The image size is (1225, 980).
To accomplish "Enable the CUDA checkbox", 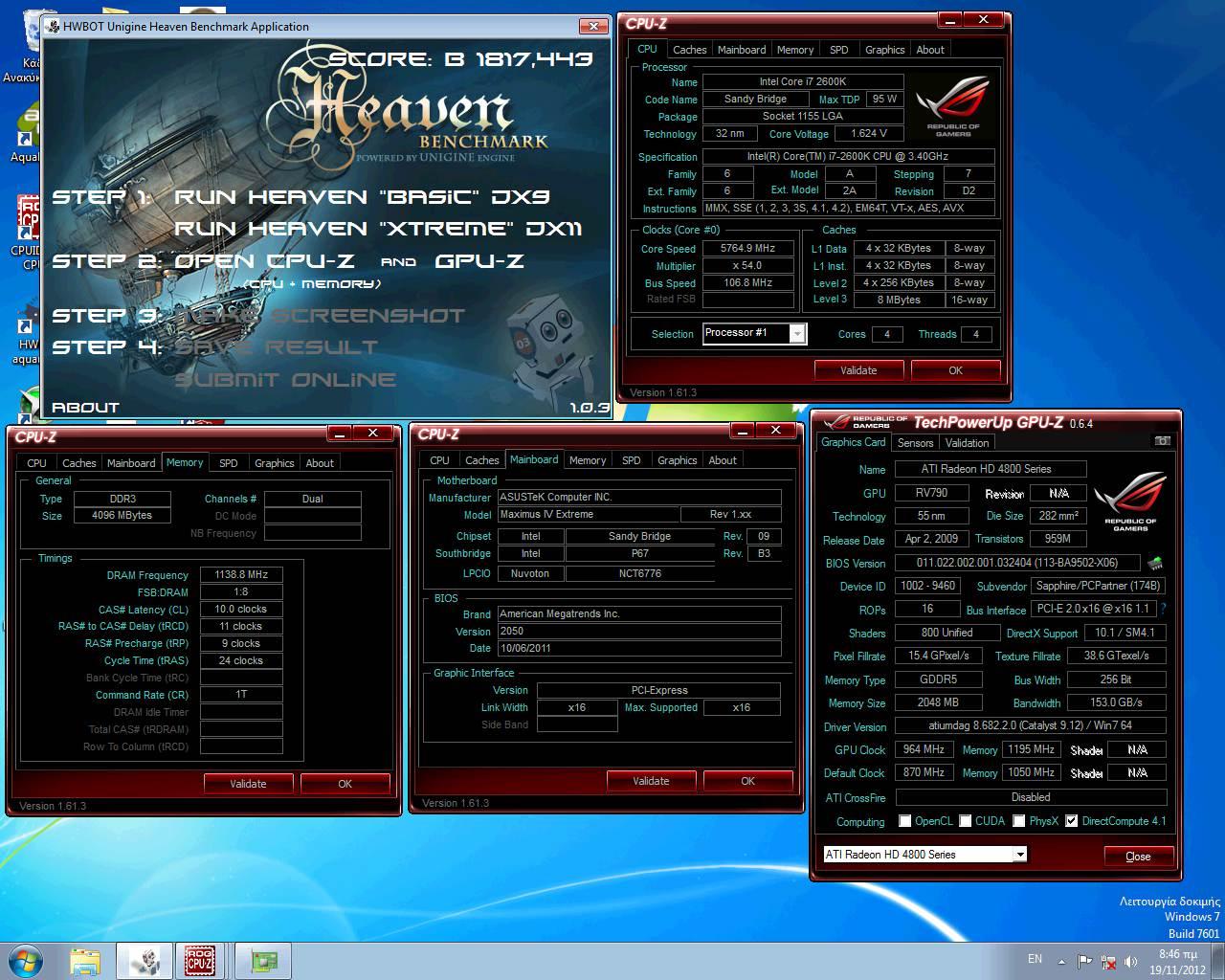I will tap(966, 821).
